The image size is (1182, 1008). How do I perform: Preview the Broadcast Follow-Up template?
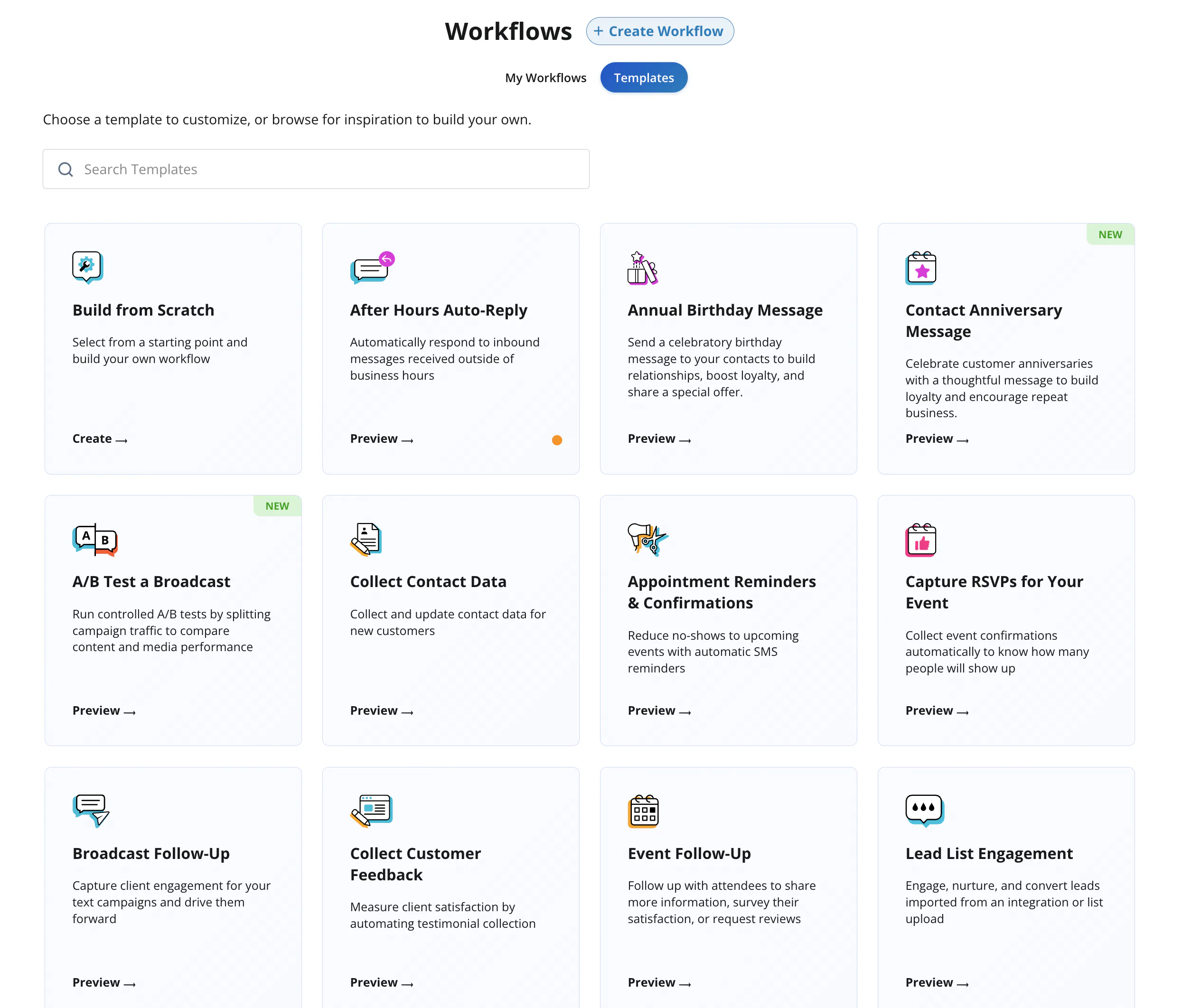tap(104, 983)
